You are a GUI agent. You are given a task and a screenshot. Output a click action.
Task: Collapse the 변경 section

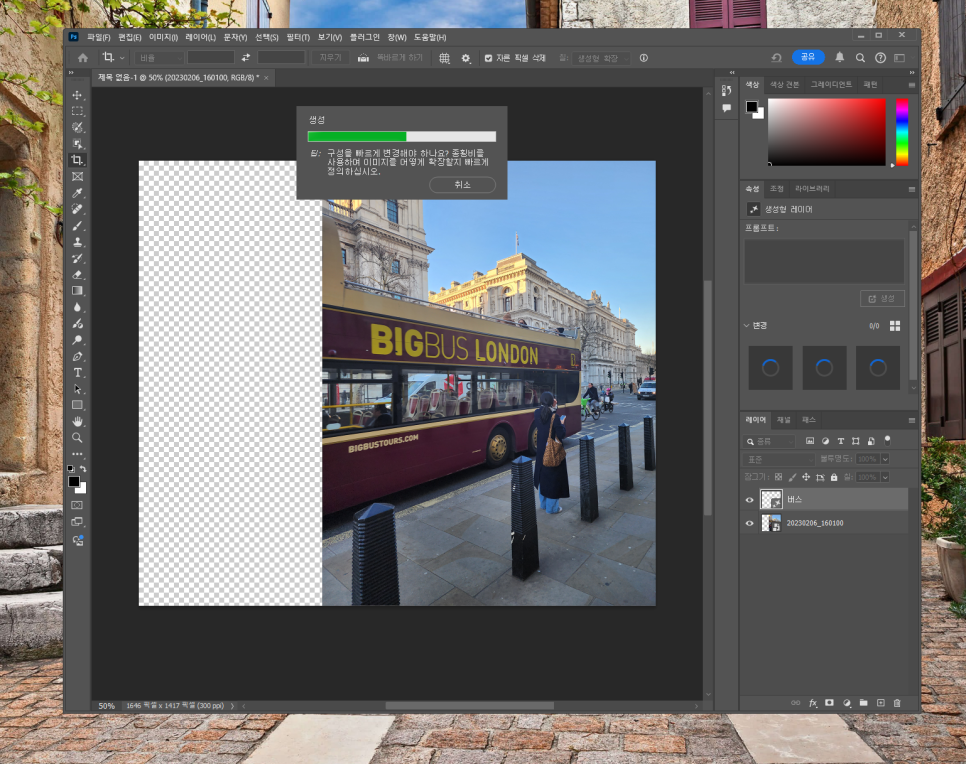(747, 325)
